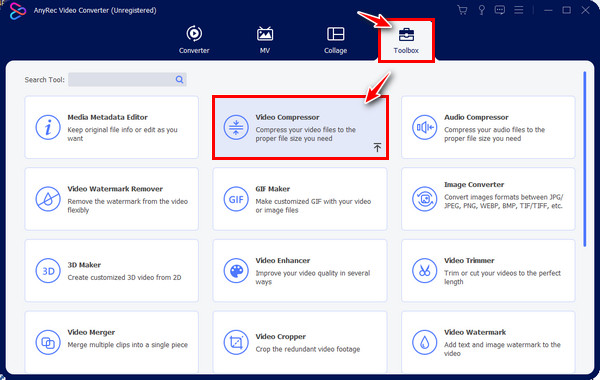Click the 3D Maker icon

coord(48,271)
